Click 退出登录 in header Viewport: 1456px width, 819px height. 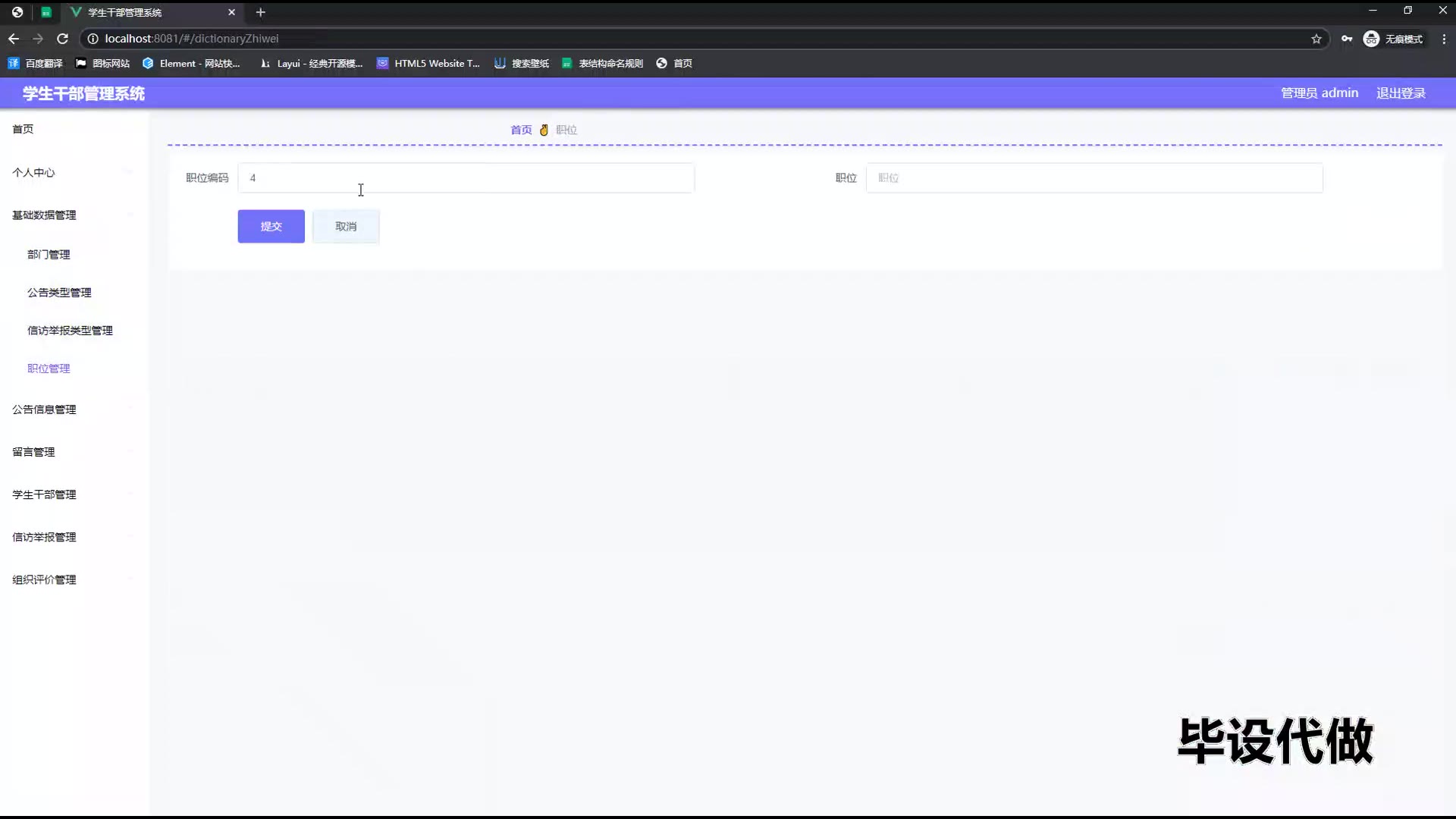pyautogui.click(x=1401, y=93)
